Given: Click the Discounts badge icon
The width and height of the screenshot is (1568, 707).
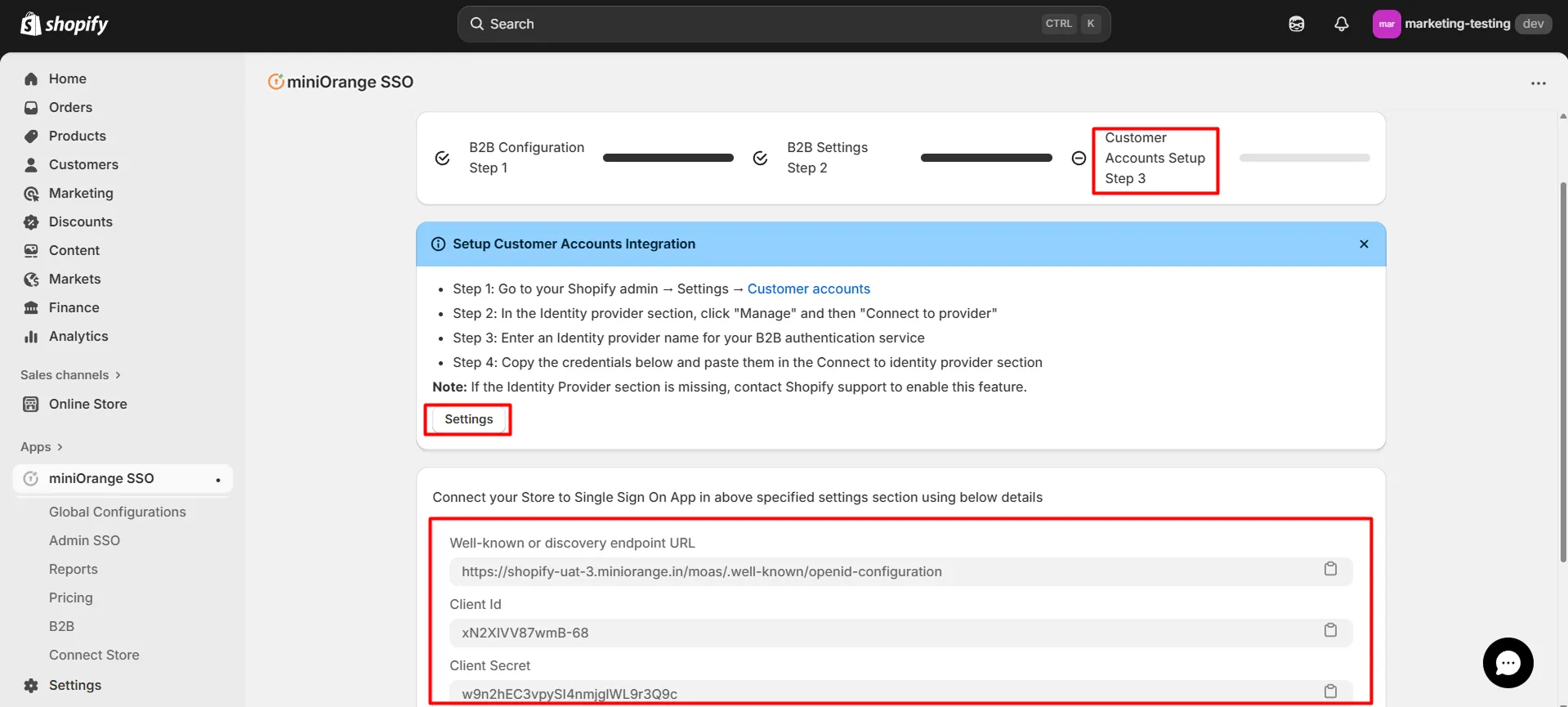Looking at the screenshot, I should pos(31,221).
